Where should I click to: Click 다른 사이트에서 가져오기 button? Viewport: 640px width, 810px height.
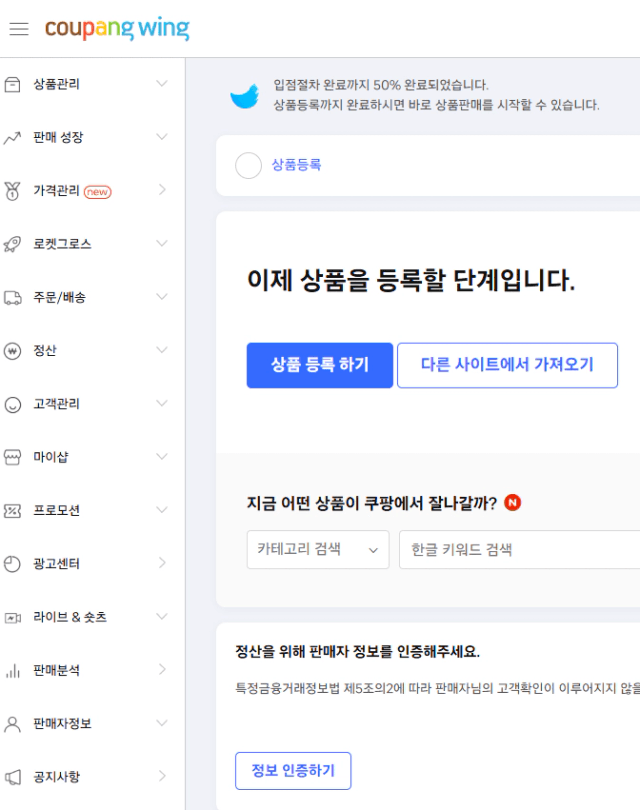[507, 365]
